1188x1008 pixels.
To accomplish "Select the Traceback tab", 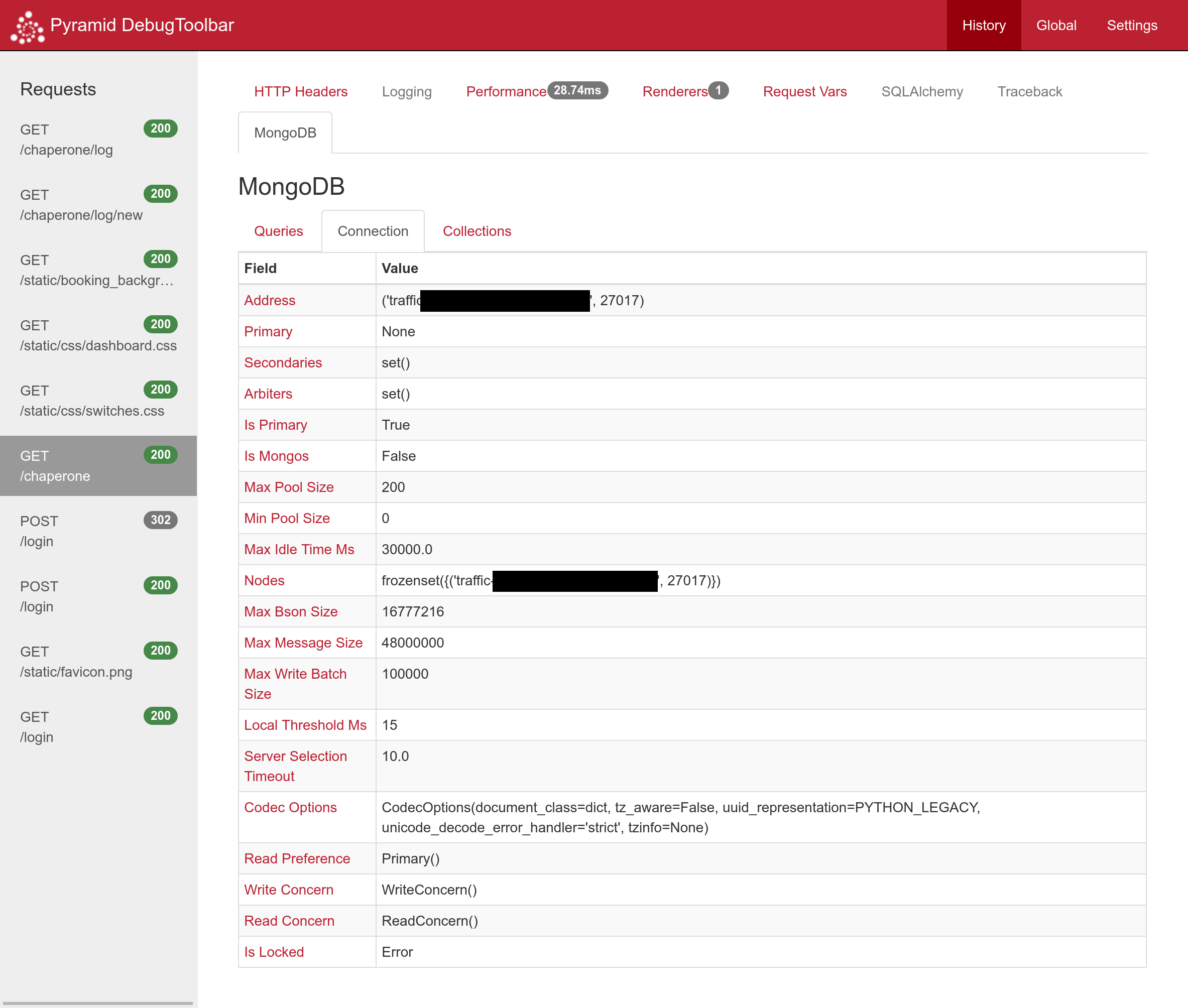I will click(1030, 91).
